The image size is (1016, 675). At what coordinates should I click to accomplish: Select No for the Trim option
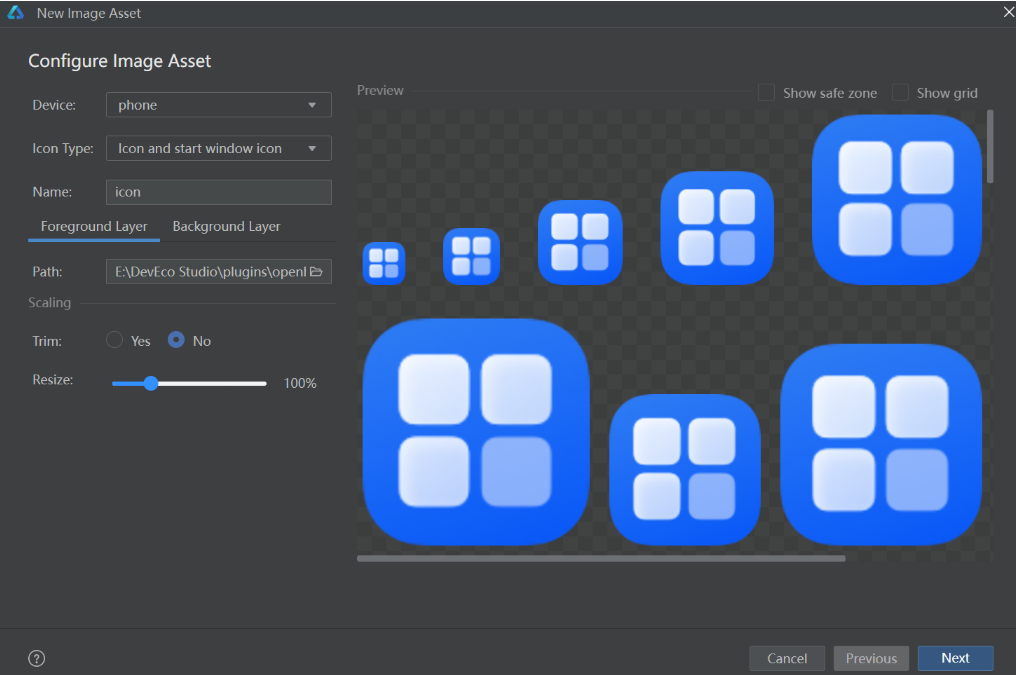[x=176, y=340]
